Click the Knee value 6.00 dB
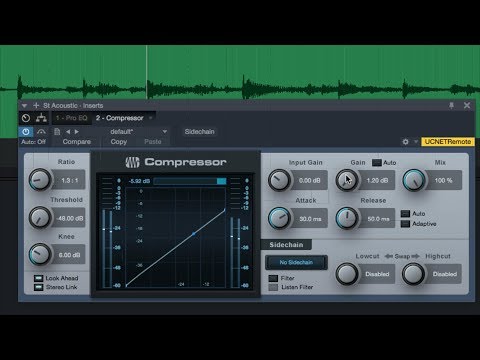 pos(69,255)
